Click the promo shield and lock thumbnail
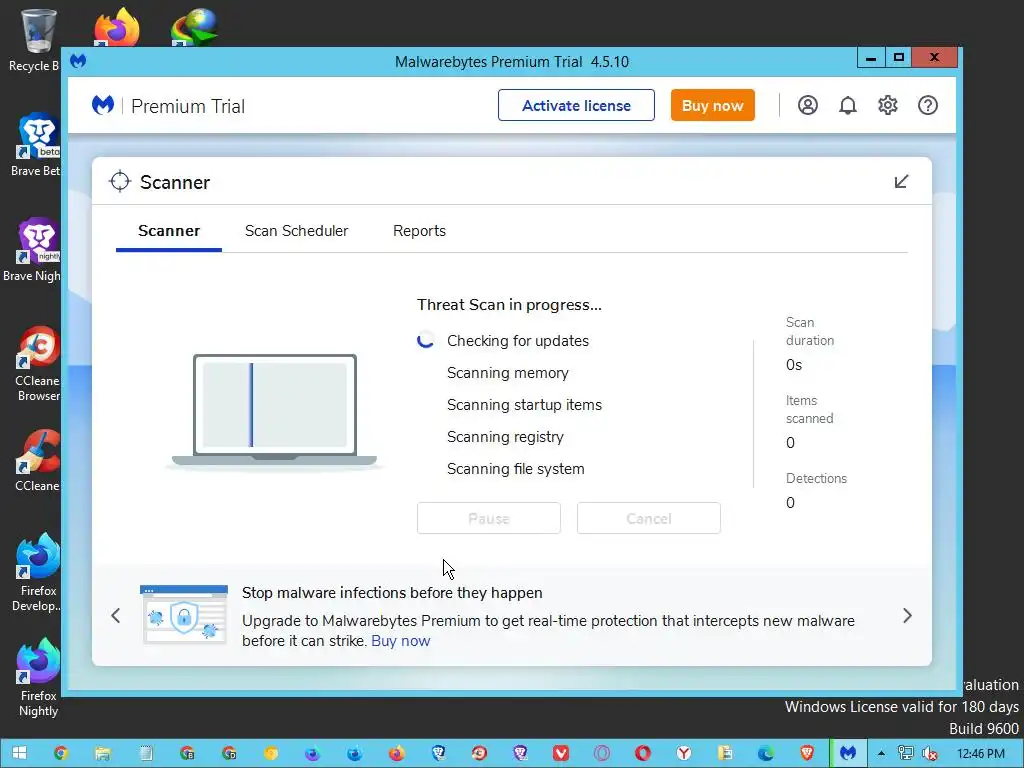The height and width of the screenshot is (768, 1024). (184, 615)
